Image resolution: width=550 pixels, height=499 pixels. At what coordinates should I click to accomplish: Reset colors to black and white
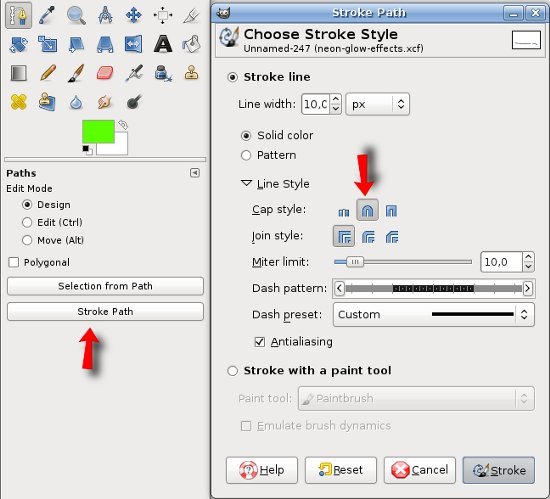87,150
